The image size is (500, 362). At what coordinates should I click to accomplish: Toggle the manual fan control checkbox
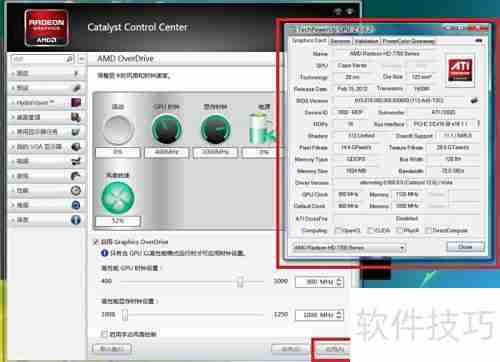(x=104, y=334)
